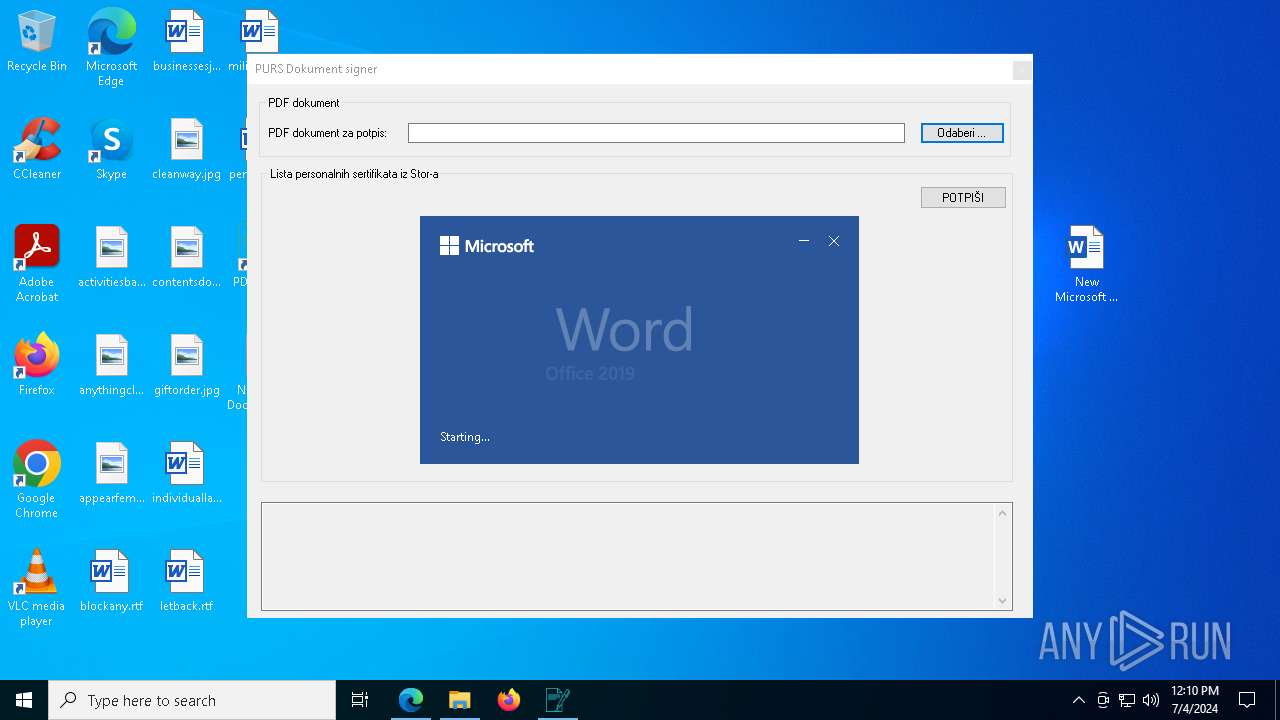Viewport: 1280px width, 720px height.
Task: Close the PURS Dokument signer window
Action: tap(1022, 70)
